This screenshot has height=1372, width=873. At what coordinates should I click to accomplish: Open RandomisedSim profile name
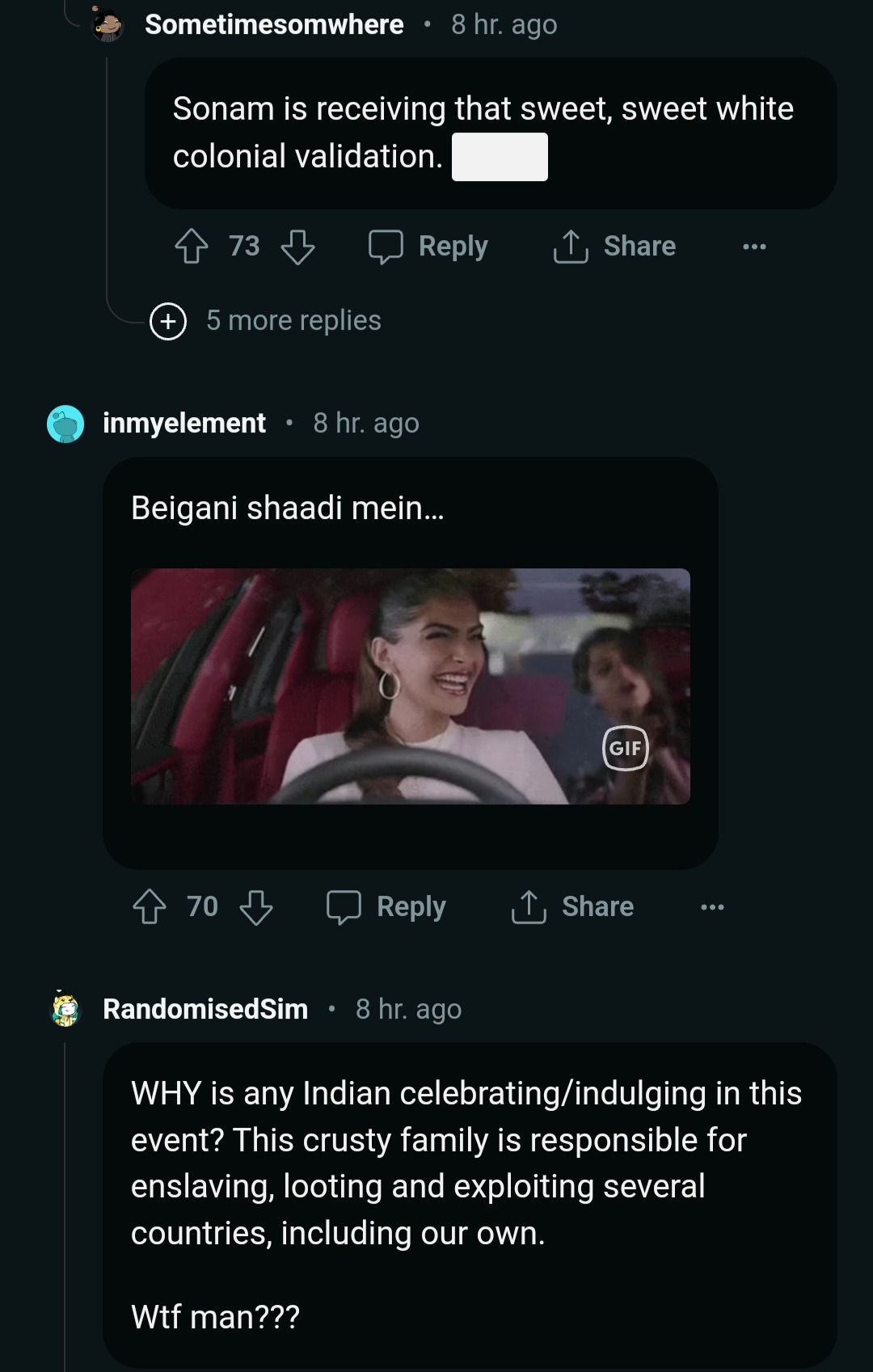[x=205, y=1009]
